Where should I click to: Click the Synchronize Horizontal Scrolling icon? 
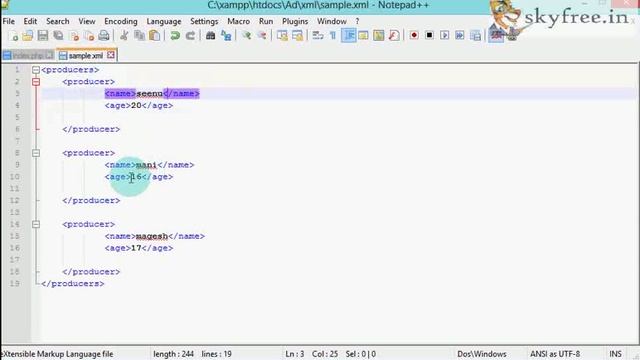(297, 36)
